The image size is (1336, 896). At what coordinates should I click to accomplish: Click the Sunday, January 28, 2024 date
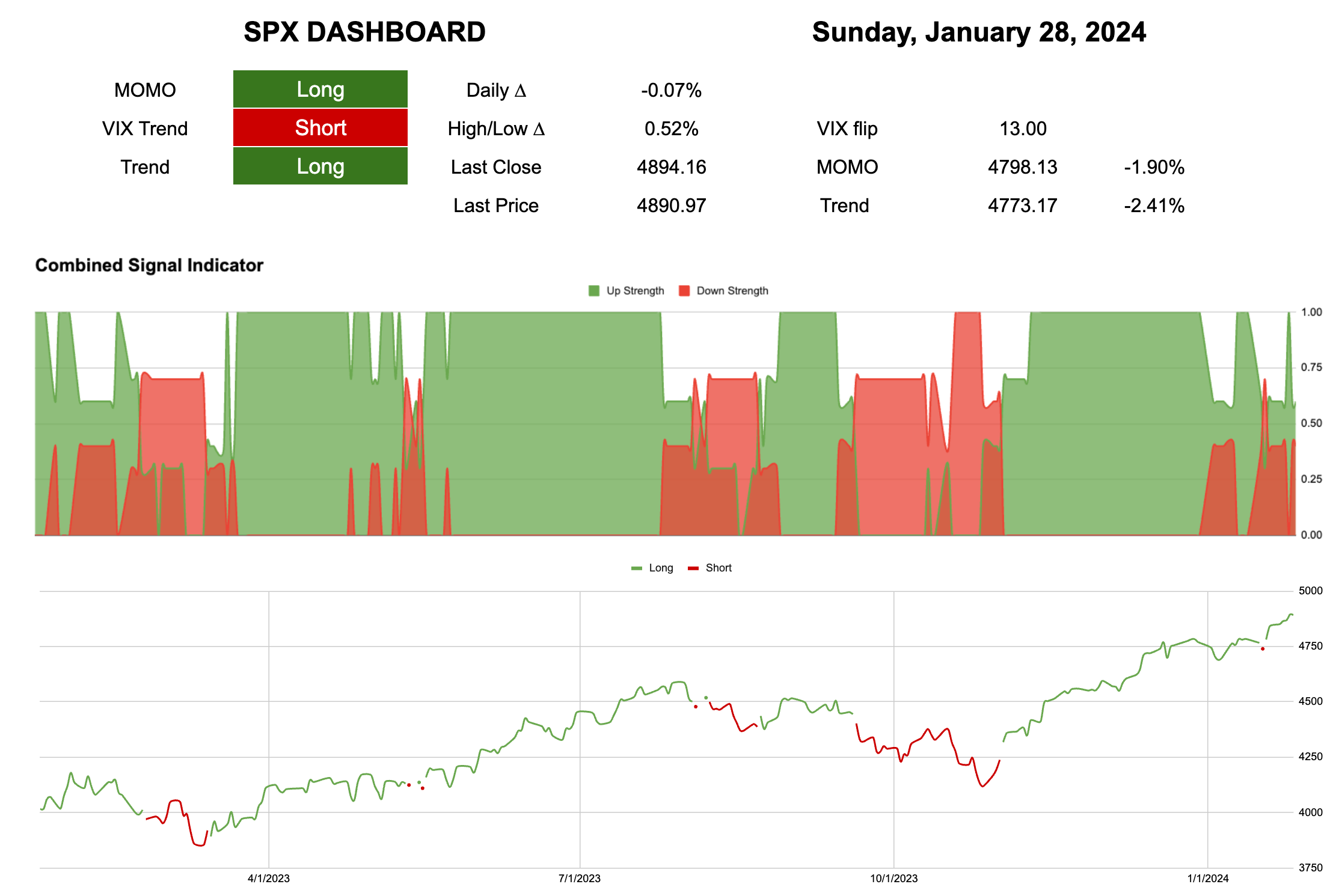978,32
